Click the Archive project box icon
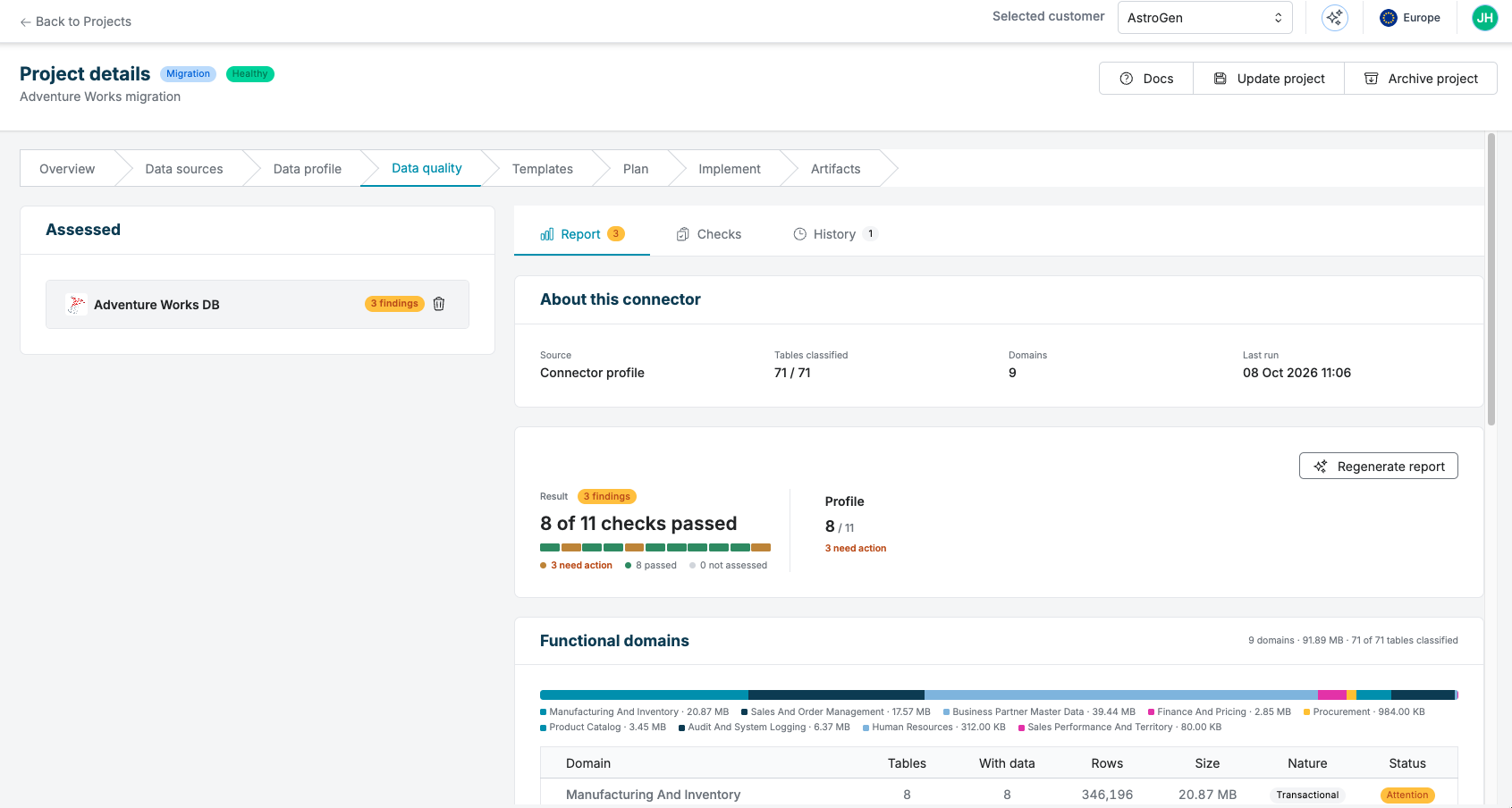 1371,79
